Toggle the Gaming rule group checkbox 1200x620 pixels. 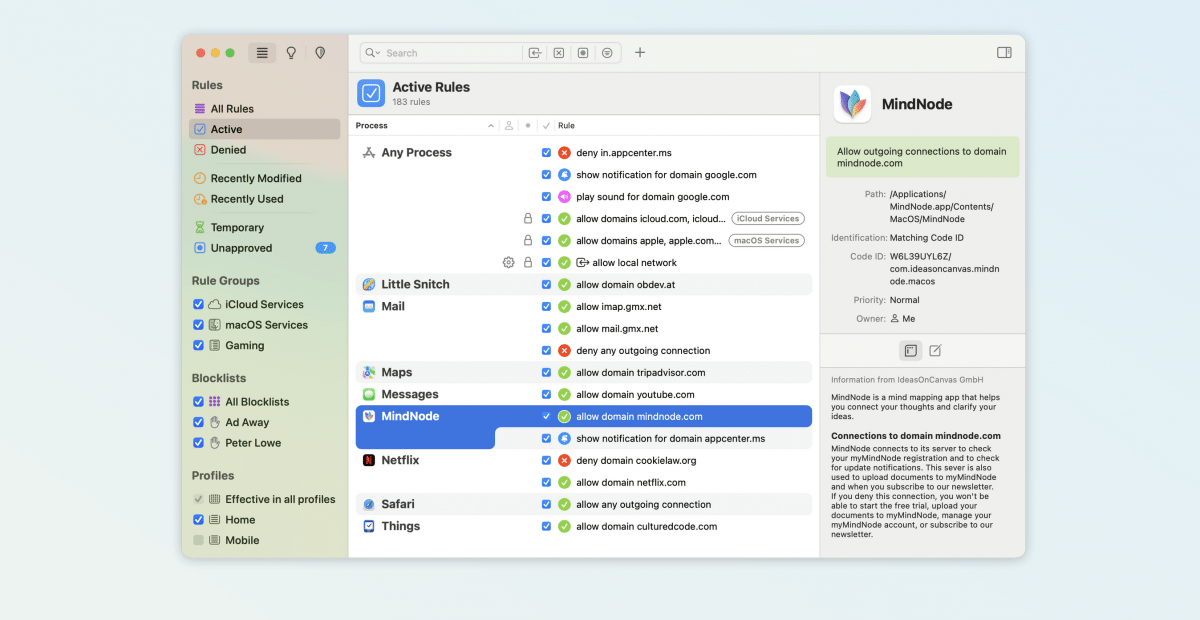[x=198, y=346]
